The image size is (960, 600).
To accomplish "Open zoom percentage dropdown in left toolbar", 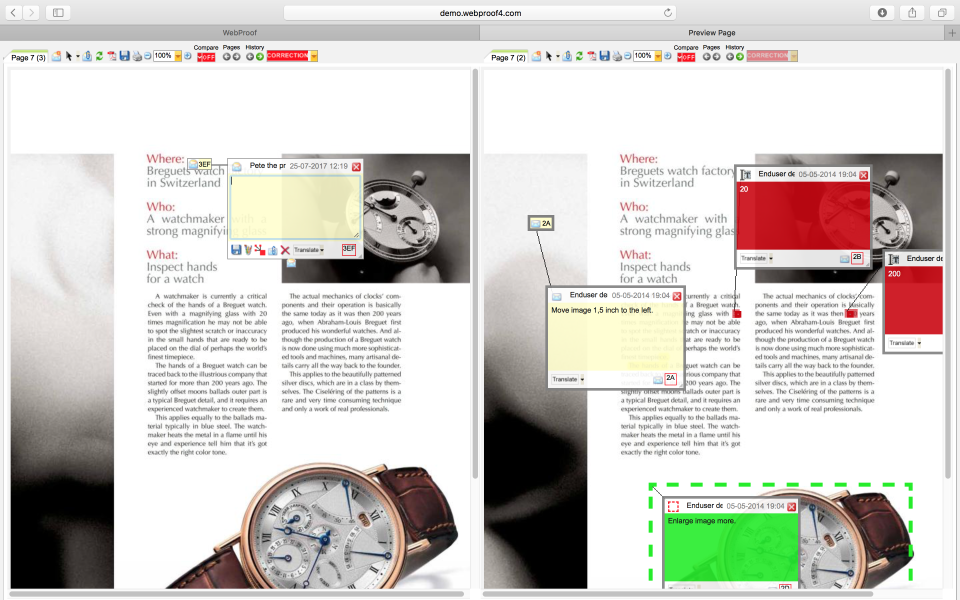I will [x=178, y=56].
